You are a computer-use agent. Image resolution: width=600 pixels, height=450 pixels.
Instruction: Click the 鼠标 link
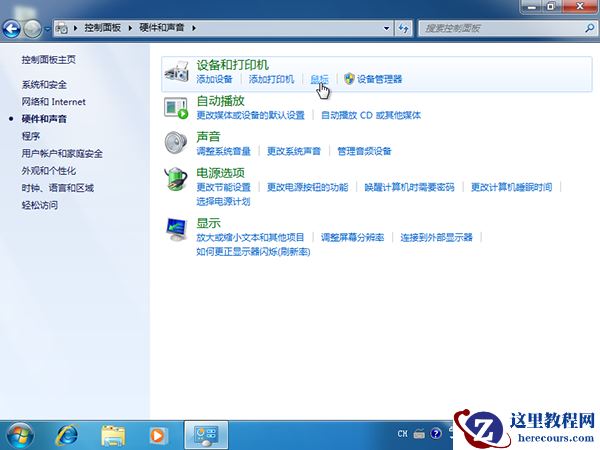[x=319, y=79]
